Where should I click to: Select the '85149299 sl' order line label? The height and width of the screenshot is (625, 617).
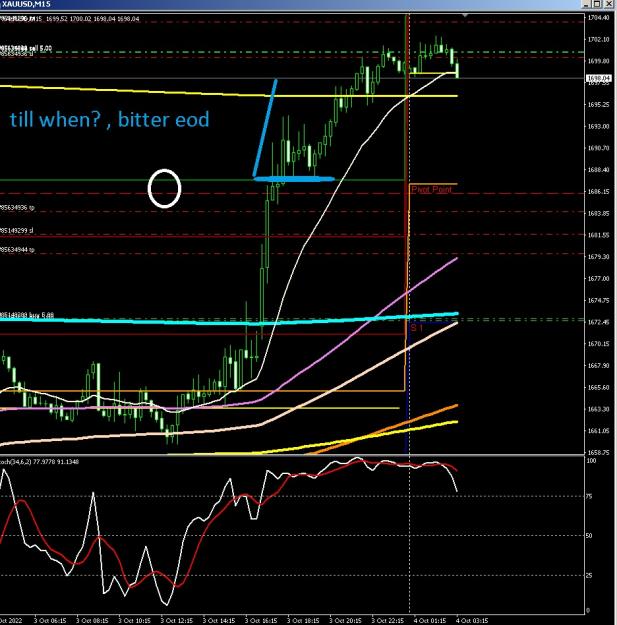click(17, 230)
